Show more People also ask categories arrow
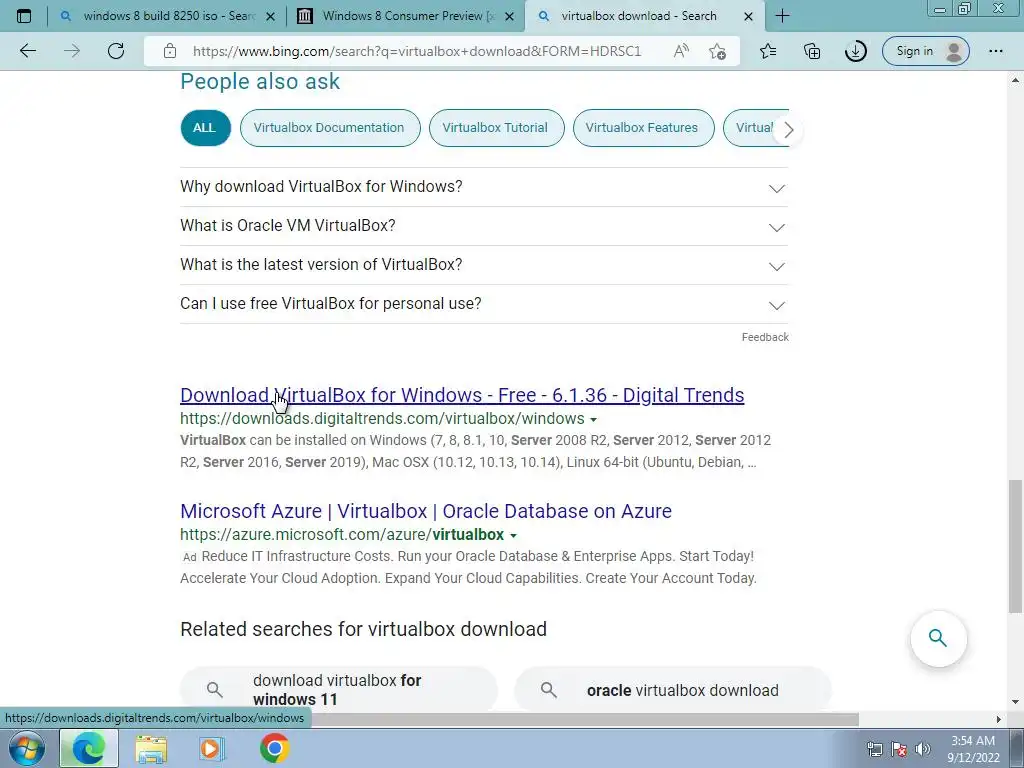1024x768 pixels. click(788, 130)
